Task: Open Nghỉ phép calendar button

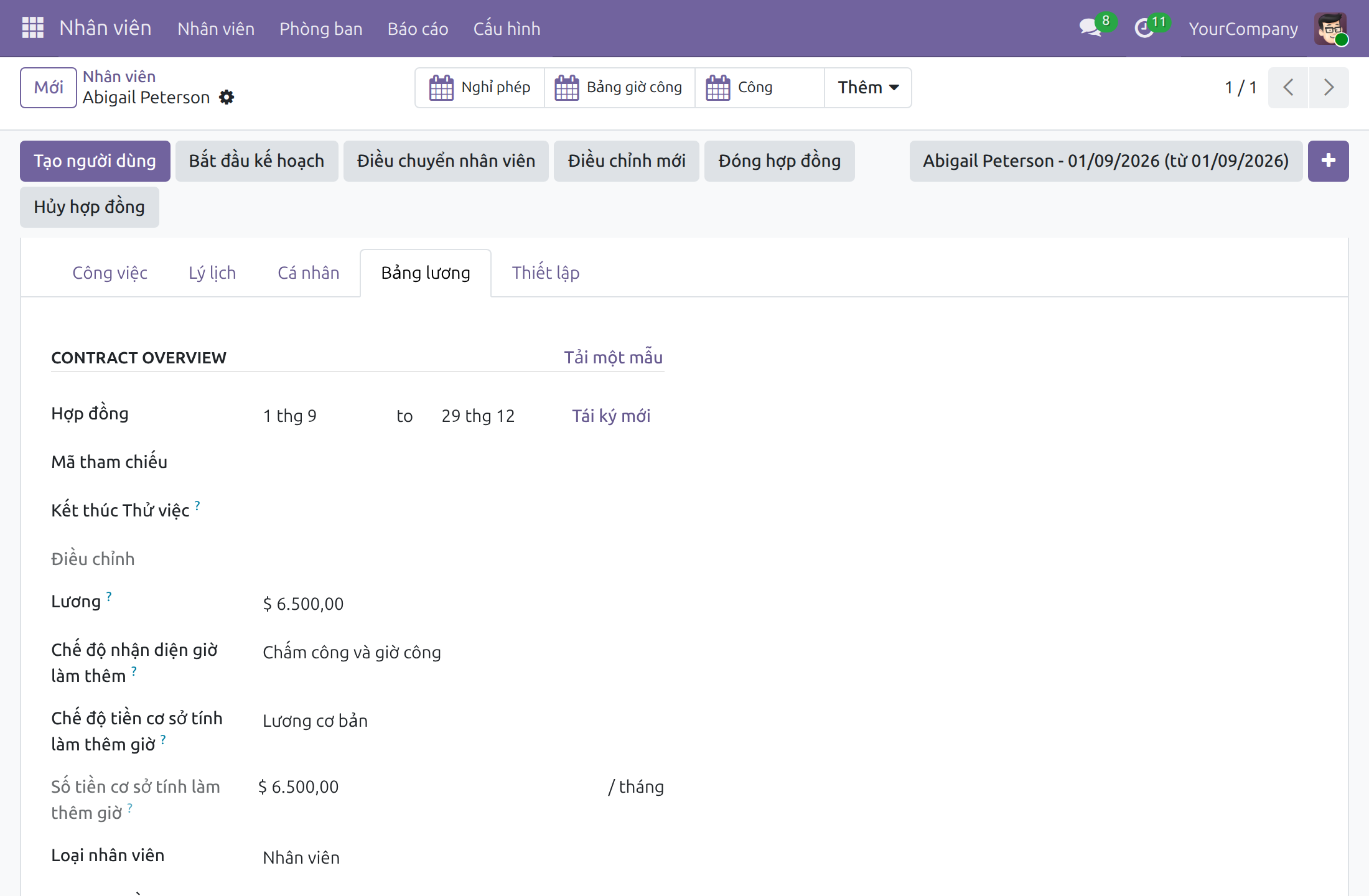Action: (x=480, y=88)
